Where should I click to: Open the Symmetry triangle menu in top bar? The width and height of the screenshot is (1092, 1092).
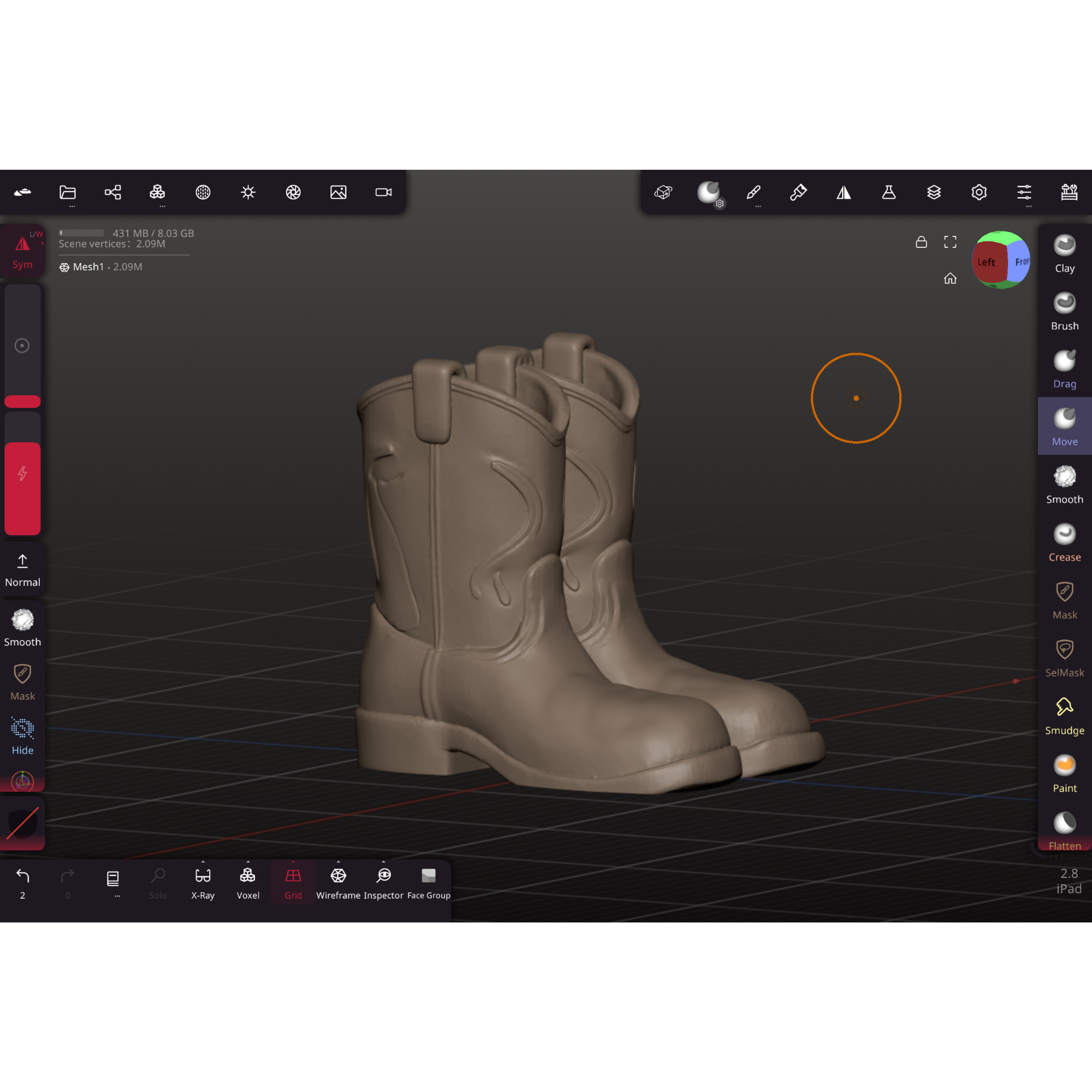[x=844, y=192]
